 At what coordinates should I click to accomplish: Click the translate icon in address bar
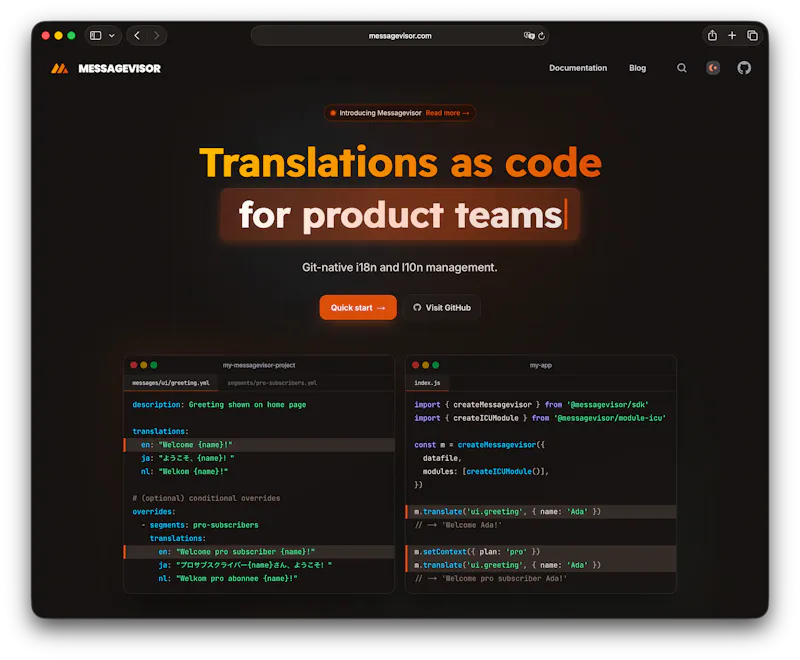pos(529,36)
